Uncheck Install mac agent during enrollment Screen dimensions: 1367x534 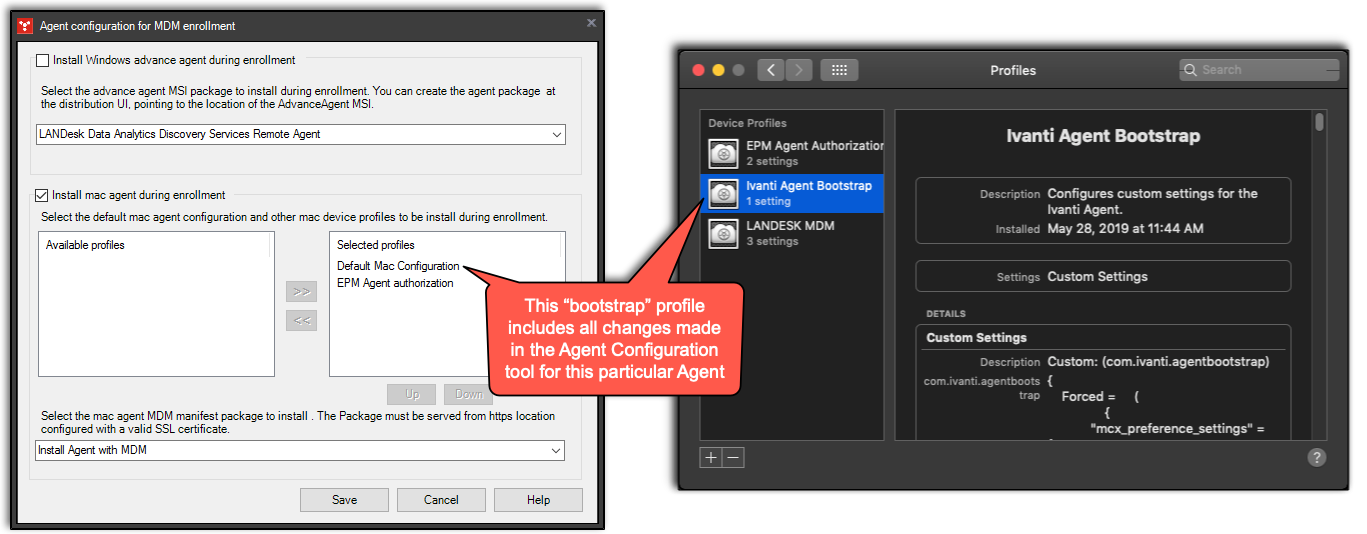(x=43, y=195)
